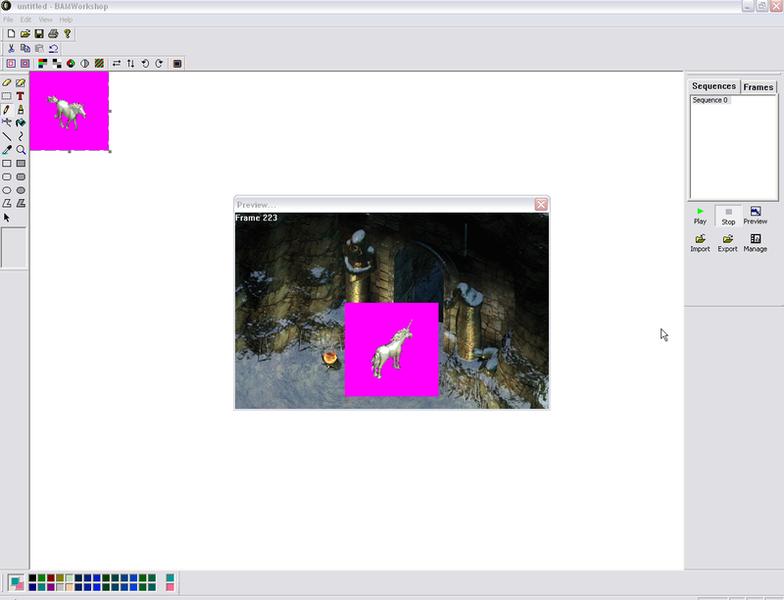
Task: Rotate counter-clockwise with the toolbar icon
Action: coord(145,64)
